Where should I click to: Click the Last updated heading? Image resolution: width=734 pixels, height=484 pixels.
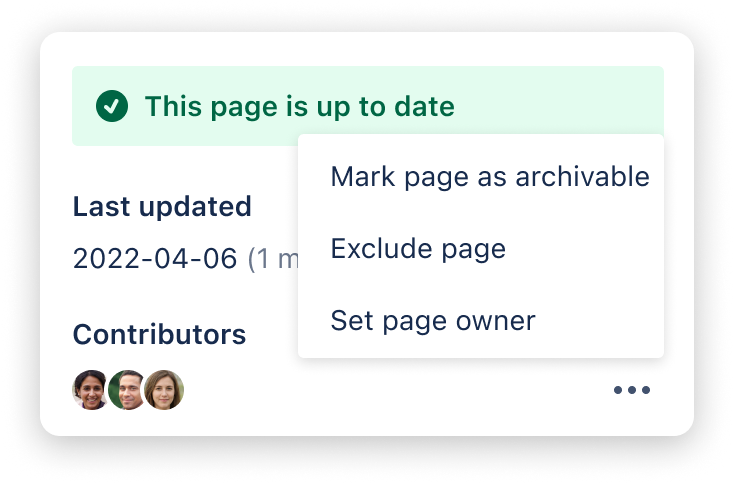tap(161, 207)
